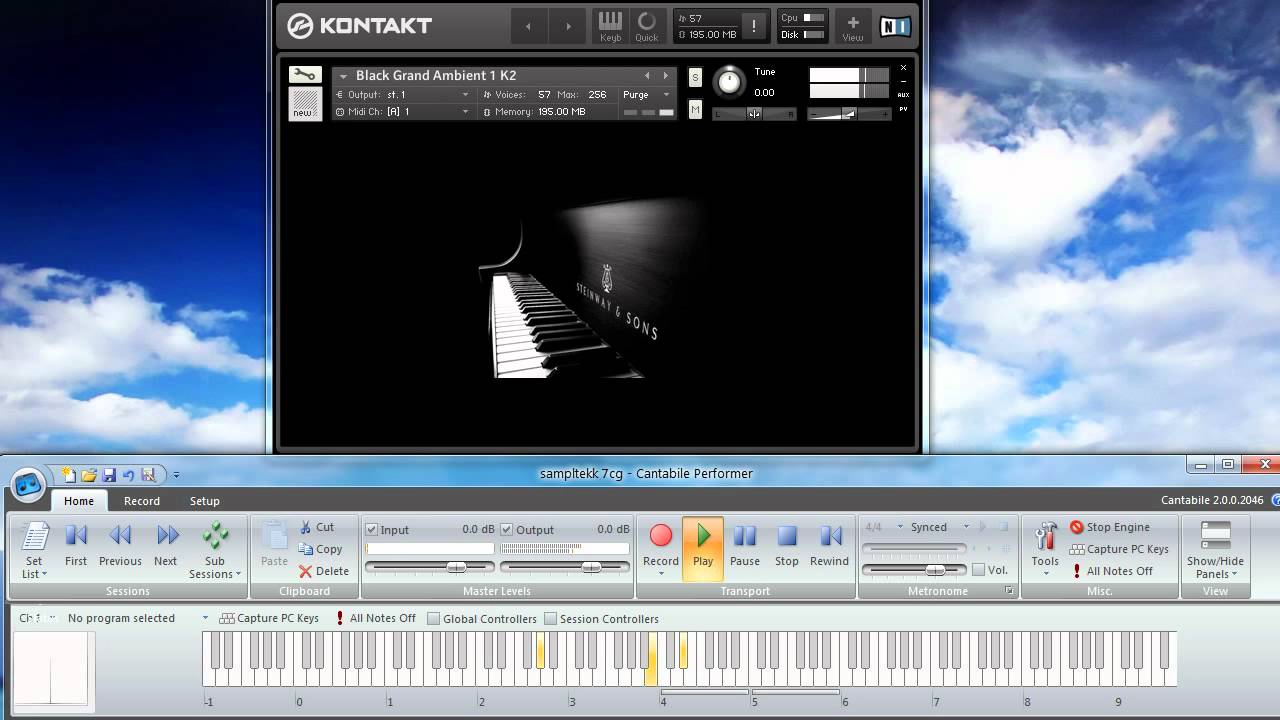Click Save disk icon in quick access

point(109,474)
